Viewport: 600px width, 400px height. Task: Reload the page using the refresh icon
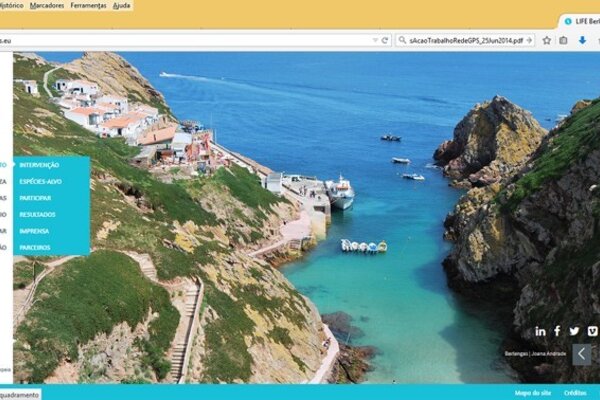coord(385,40)
